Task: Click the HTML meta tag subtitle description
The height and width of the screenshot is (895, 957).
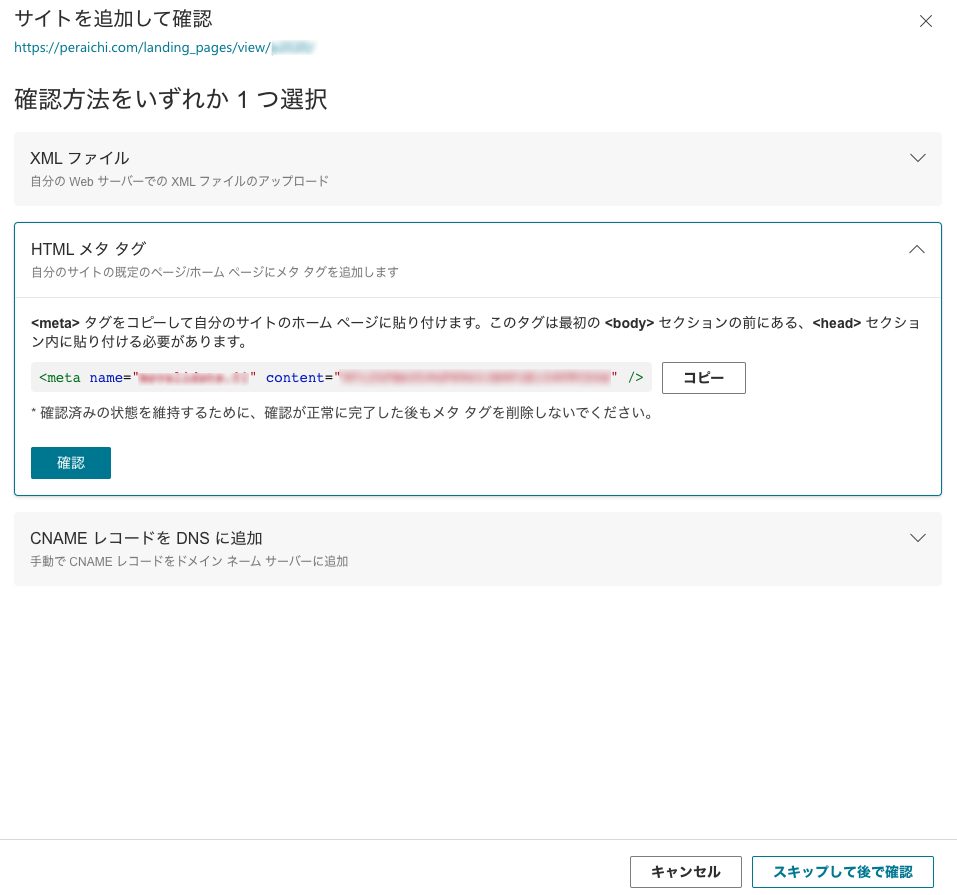Action: pyautogui.click(x=215, y=272)
